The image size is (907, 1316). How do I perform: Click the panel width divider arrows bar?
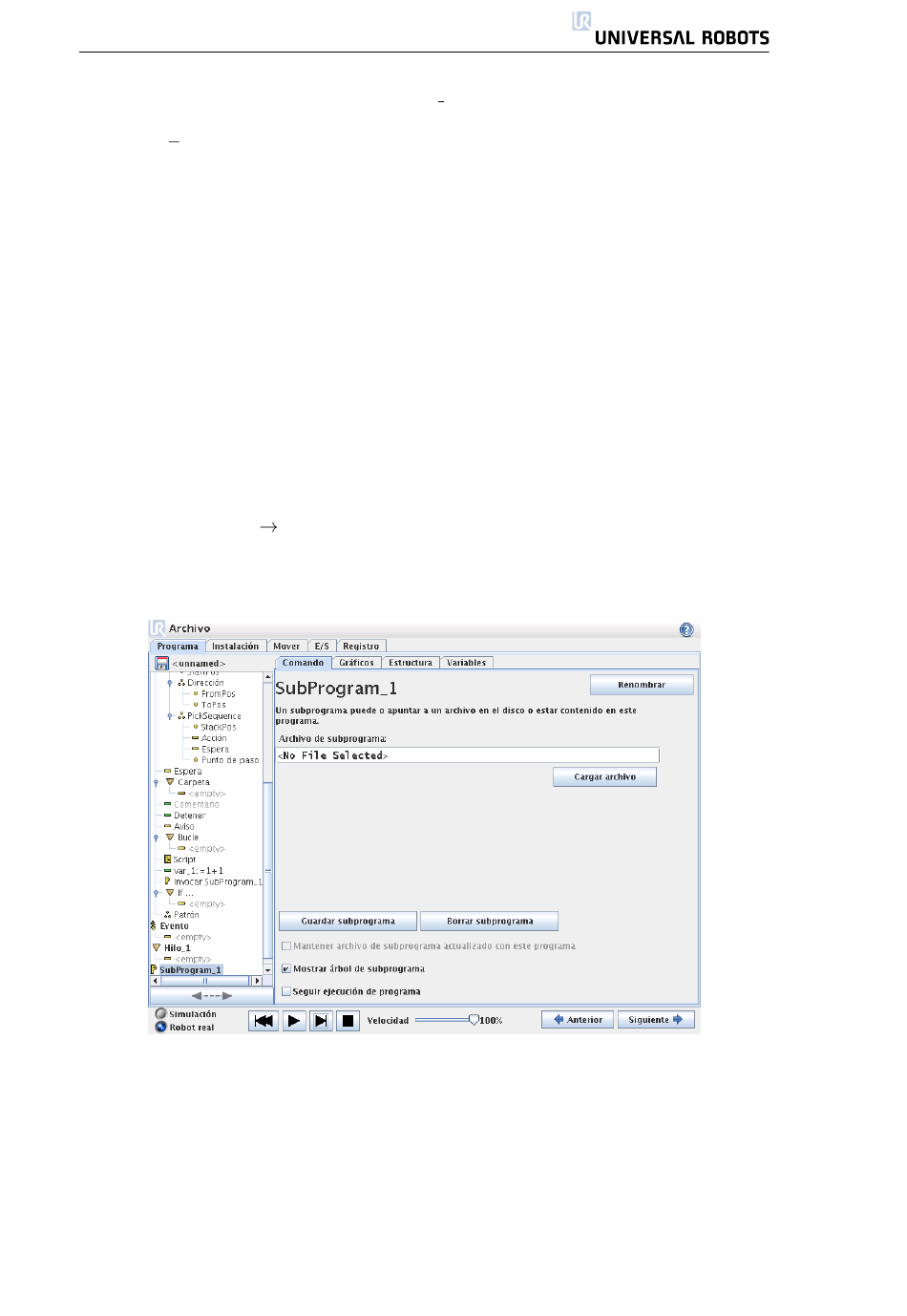tap(212, 995)
